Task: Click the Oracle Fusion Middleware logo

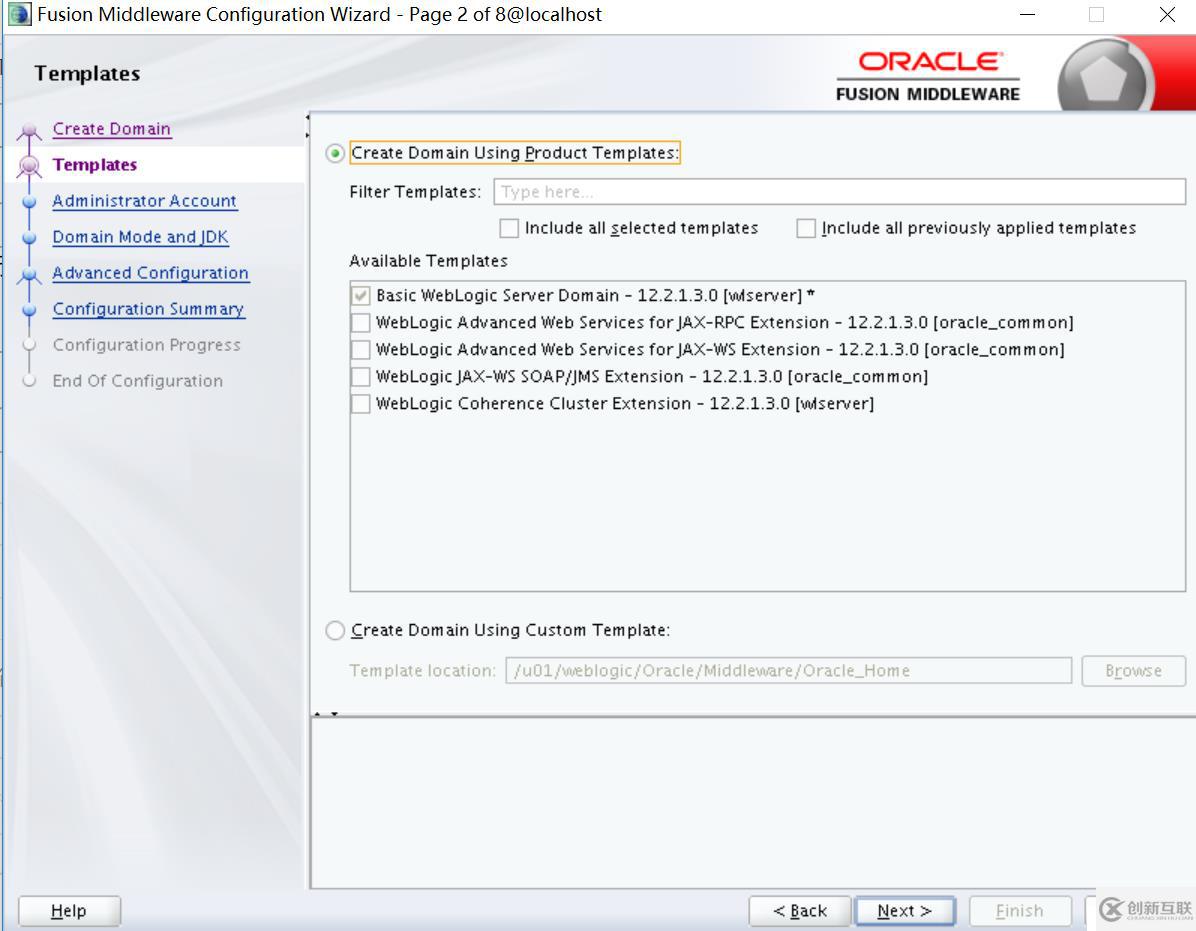Action: pyautogui.click(x=928, y=76)
